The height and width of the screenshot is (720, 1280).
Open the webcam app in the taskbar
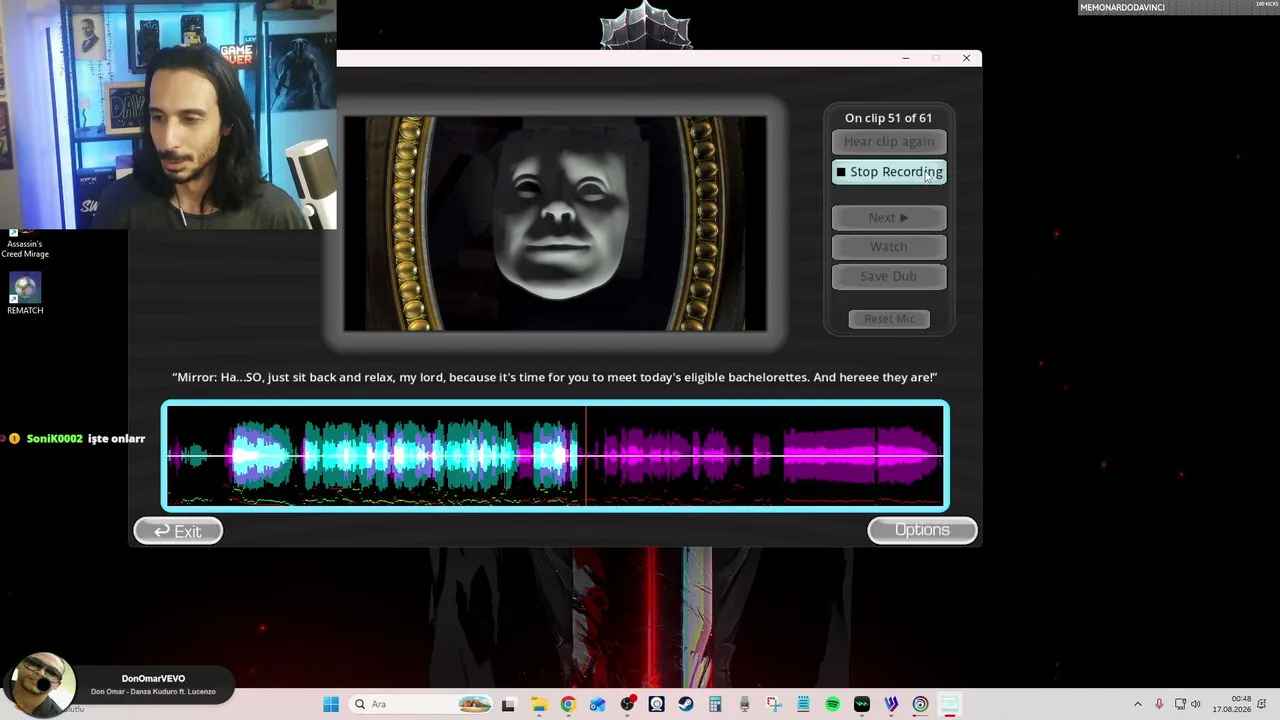(656, 704)
